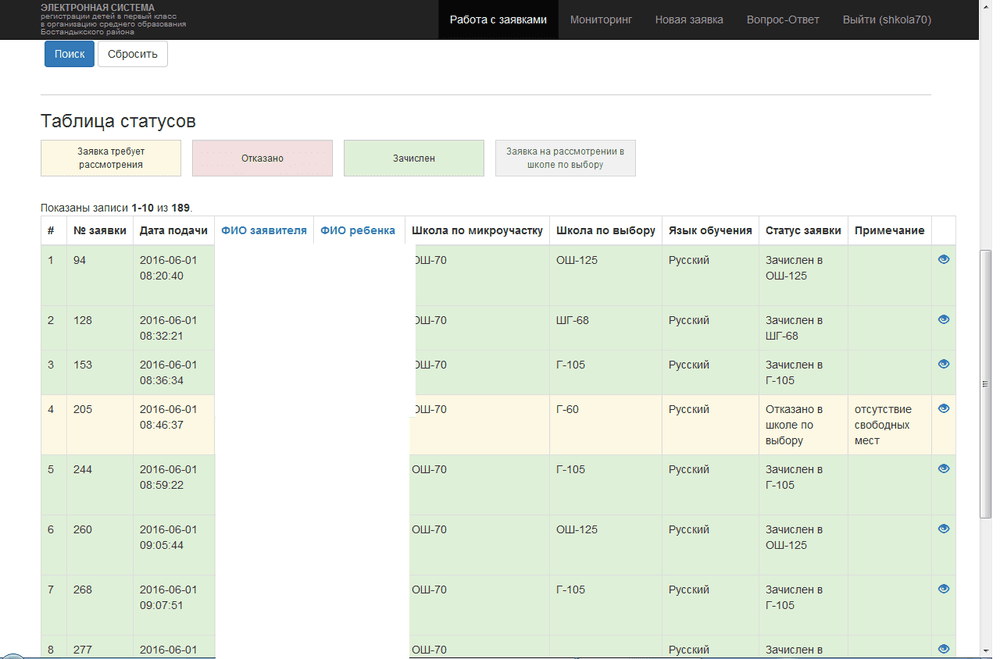
Task: View details of application 94 via eye icon
Action: [x=943, y=260]
